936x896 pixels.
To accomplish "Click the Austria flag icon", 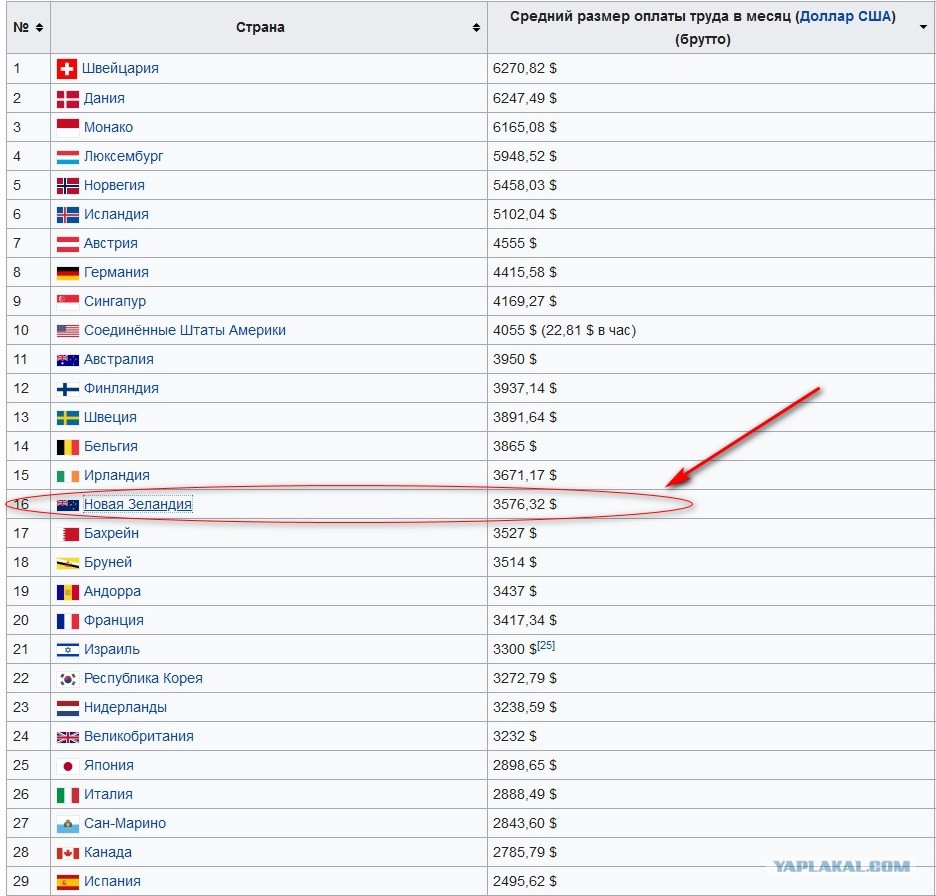I will click(x=67, y=244).
